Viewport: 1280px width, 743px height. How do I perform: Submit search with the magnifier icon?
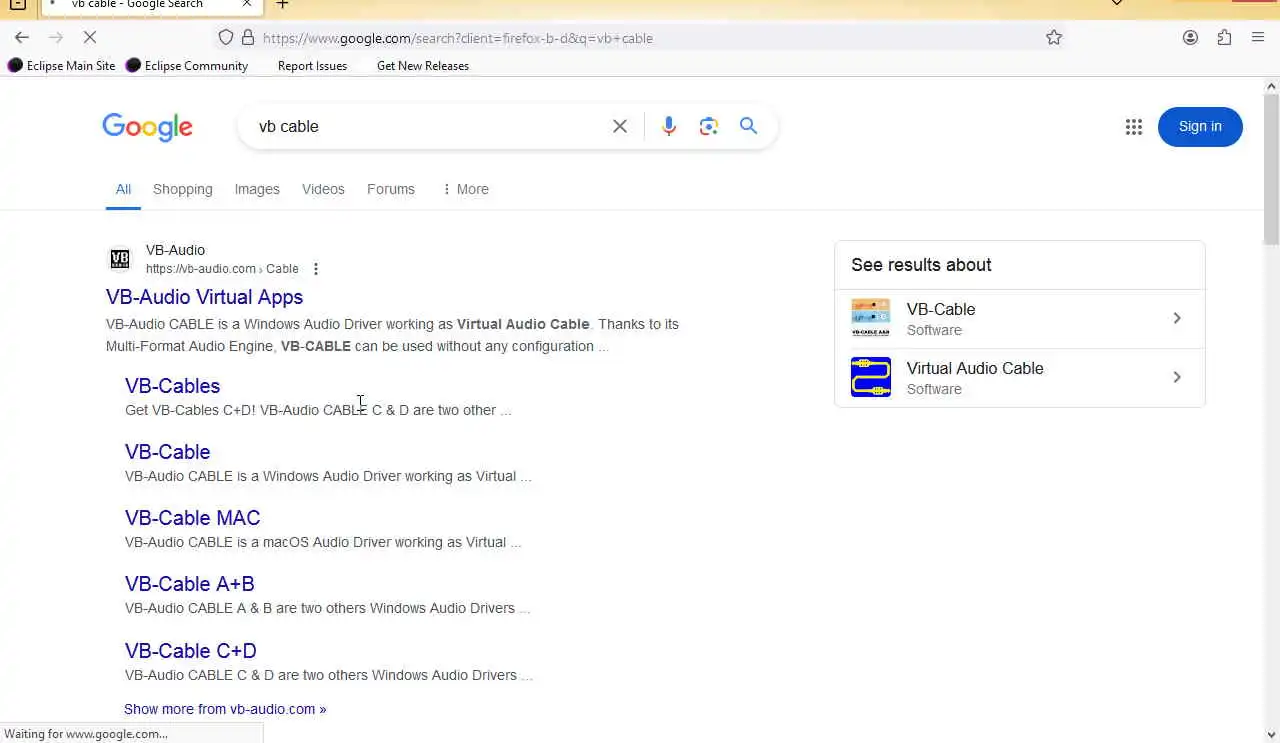click(748, 126)
